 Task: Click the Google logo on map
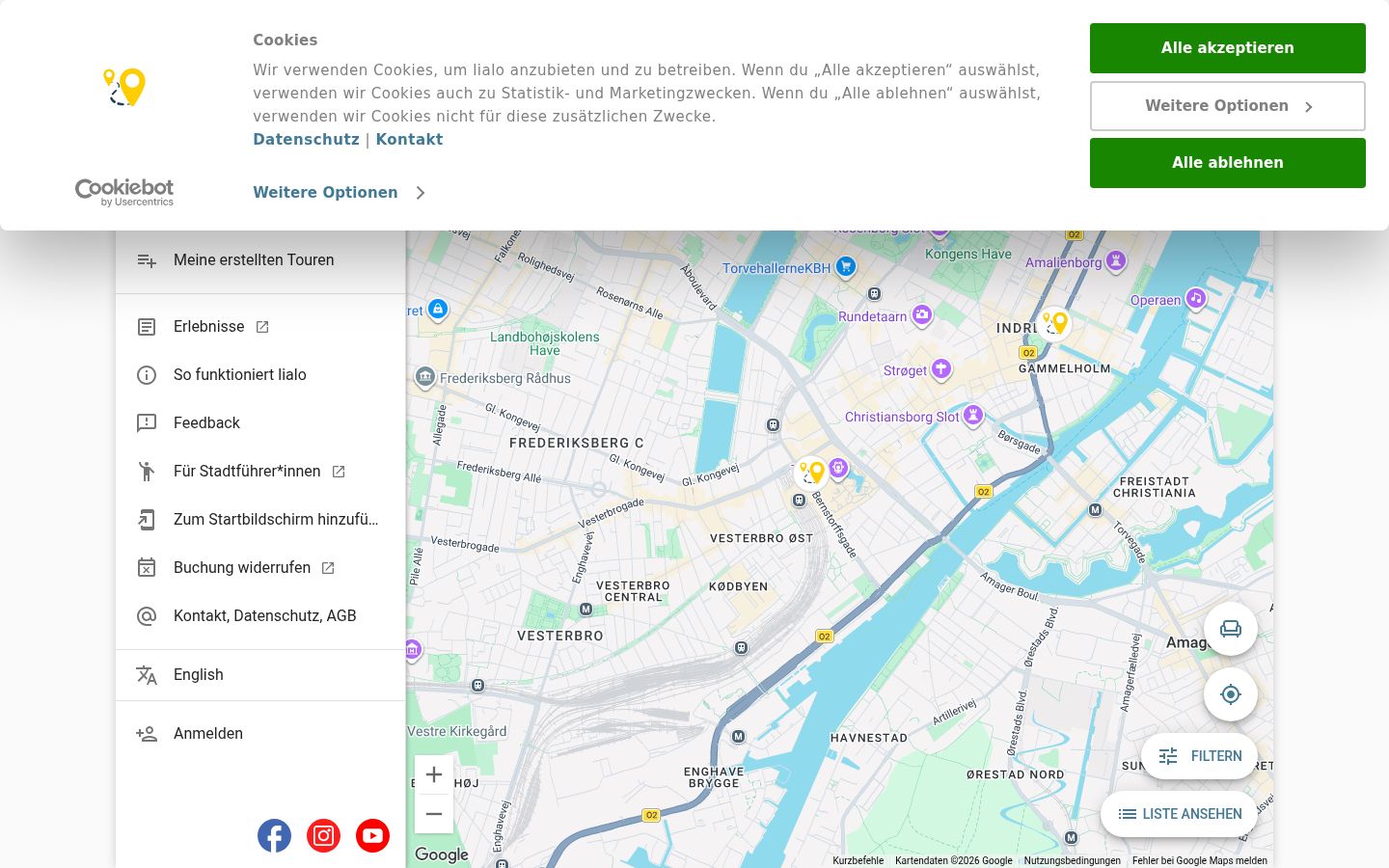442,854
